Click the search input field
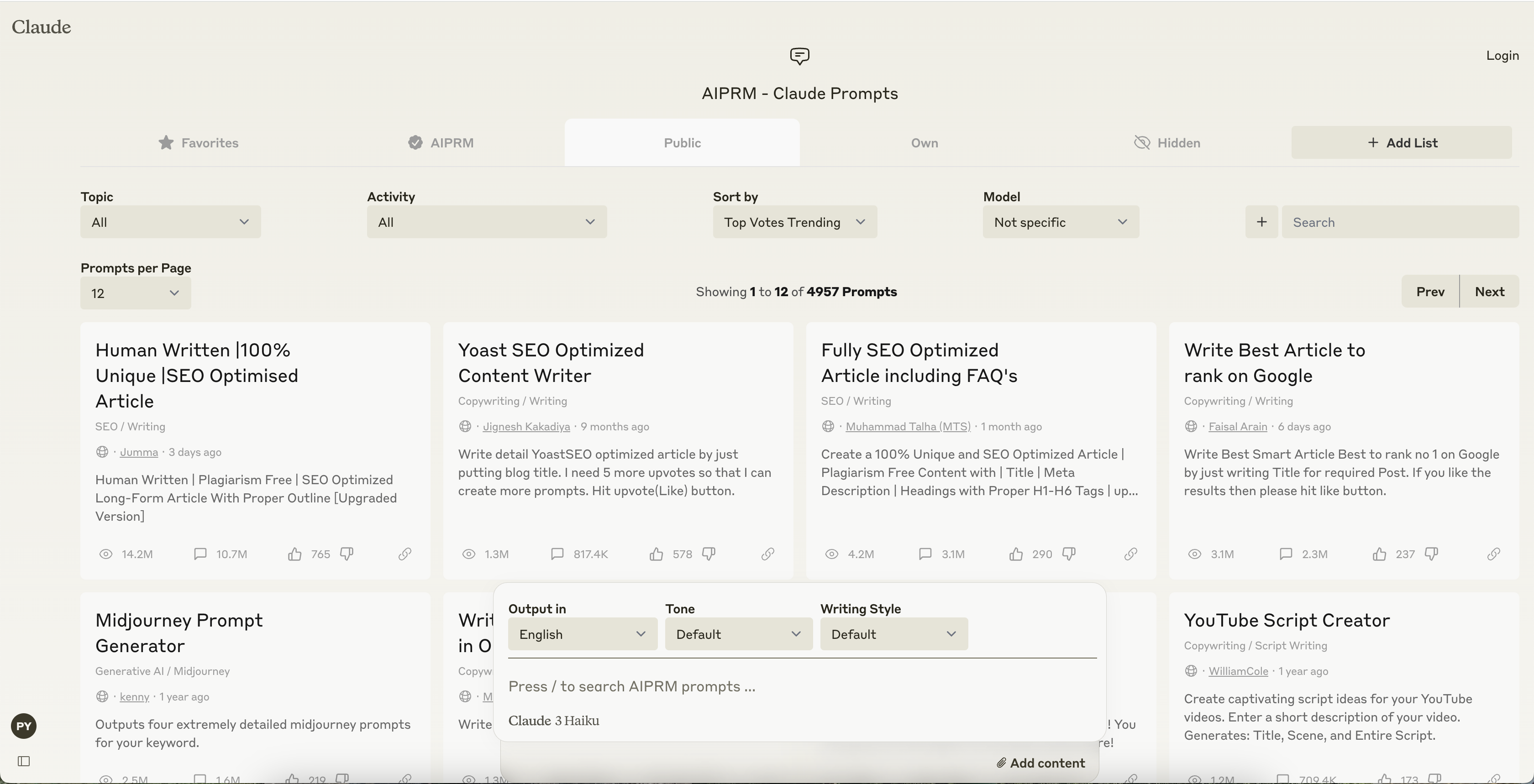 click(x=1400, y=221)
